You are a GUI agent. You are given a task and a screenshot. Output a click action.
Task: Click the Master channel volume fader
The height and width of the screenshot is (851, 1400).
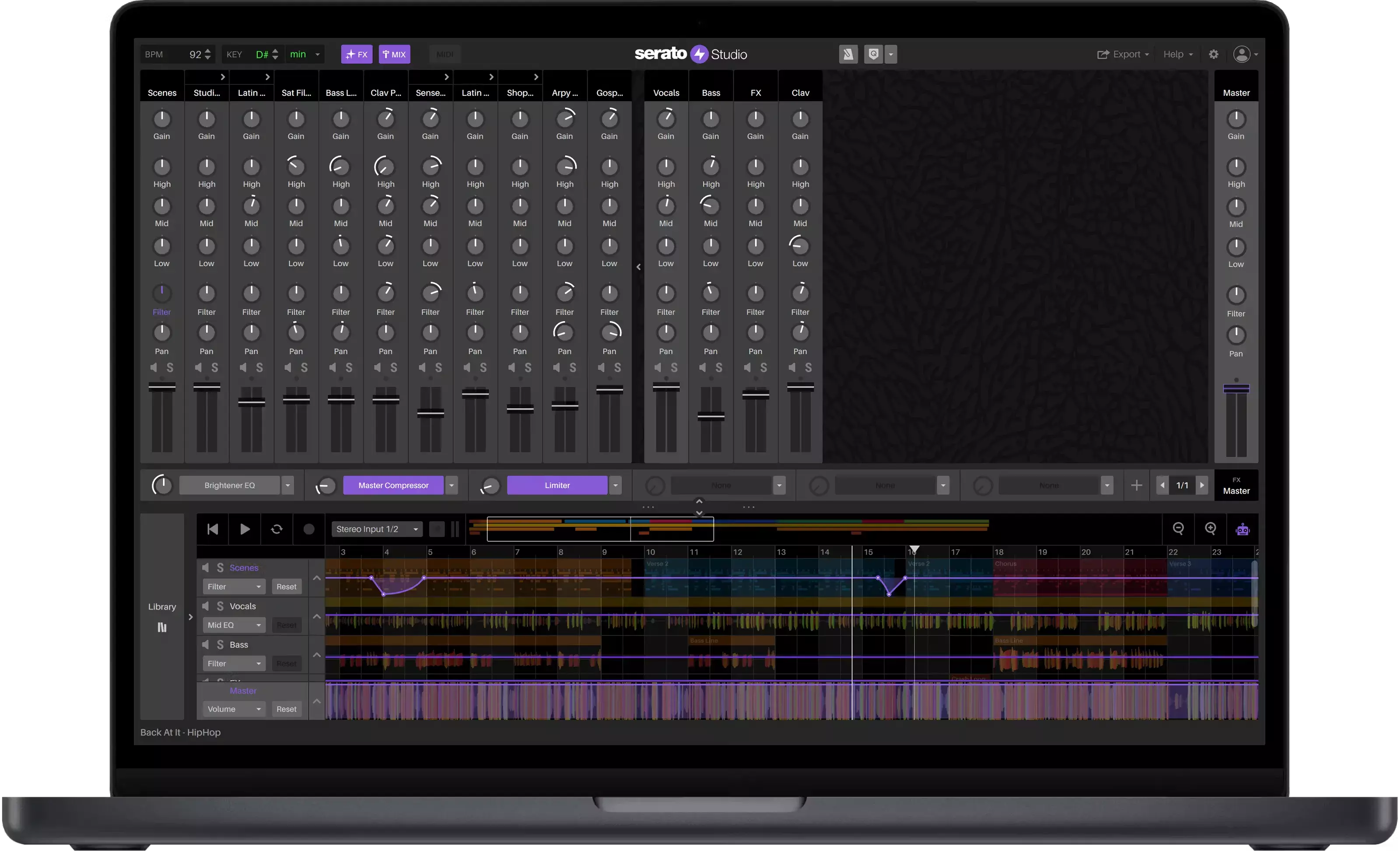[1236, 389]
